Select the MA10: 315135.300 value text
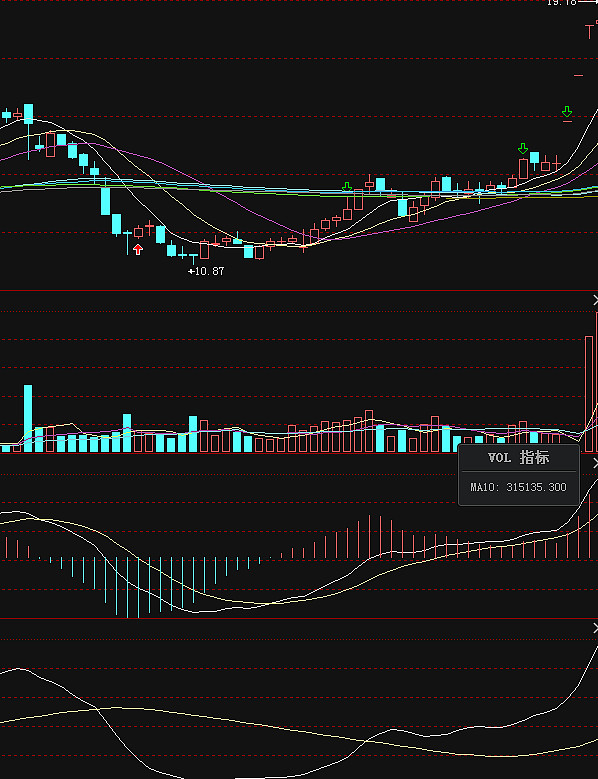This screenshot has width=598, height=779. click(519, 487)
